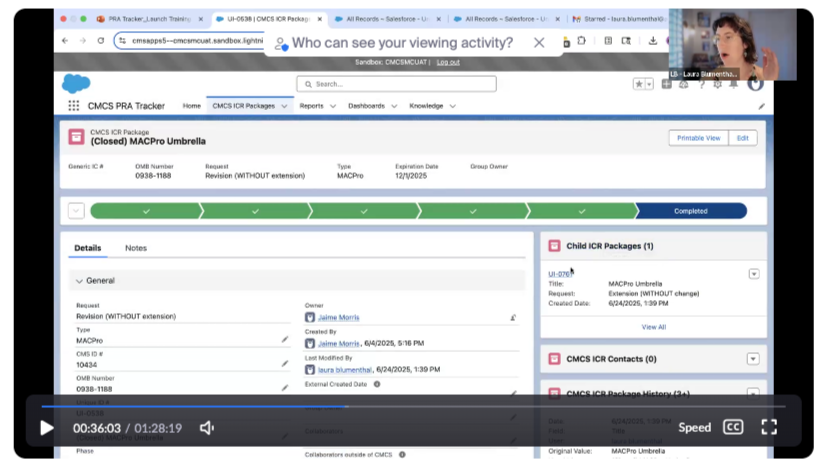Focus the Salesforce Search field
This screenshot has height=469, width=829.
pyautogui.click(x=397, y=84)
